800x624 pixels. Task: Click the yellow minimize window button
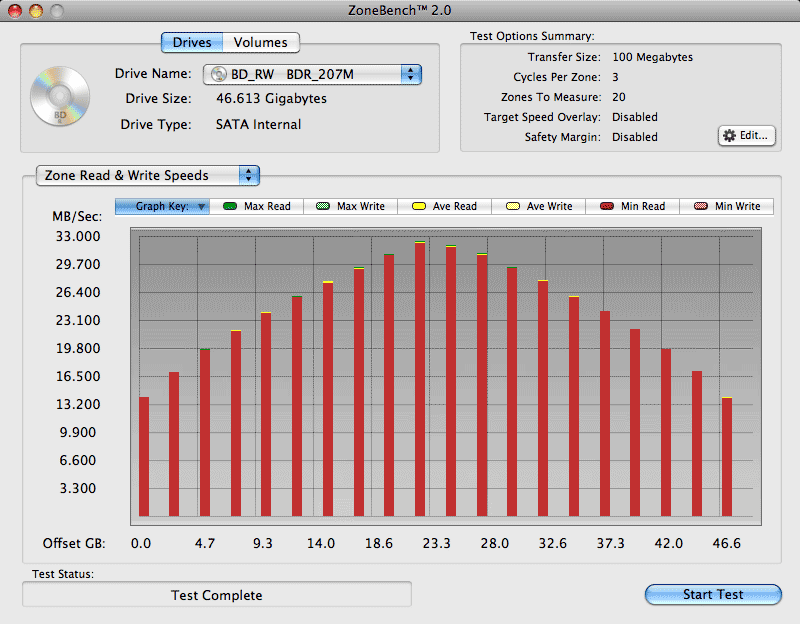35,11
